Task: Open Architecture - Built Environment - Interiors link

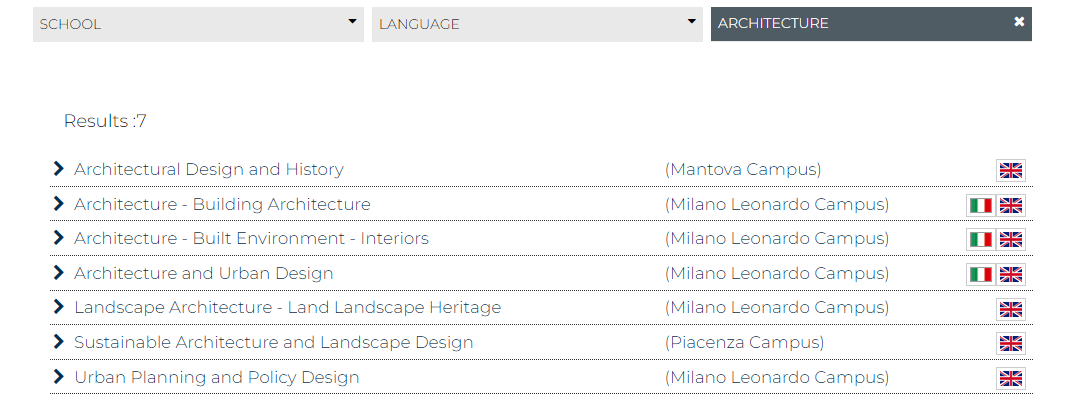Action: pyautogui.click(x=251, y=238)
